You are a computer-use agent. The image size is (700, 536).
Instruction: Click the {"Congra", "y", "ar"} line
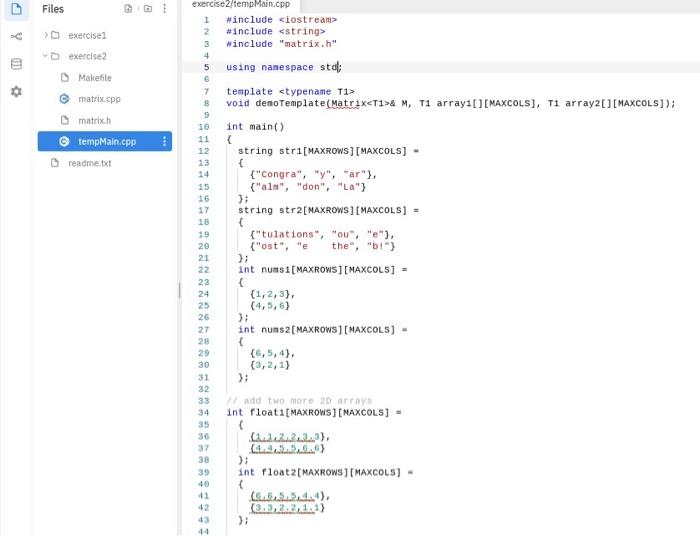[x=313, y=175]
